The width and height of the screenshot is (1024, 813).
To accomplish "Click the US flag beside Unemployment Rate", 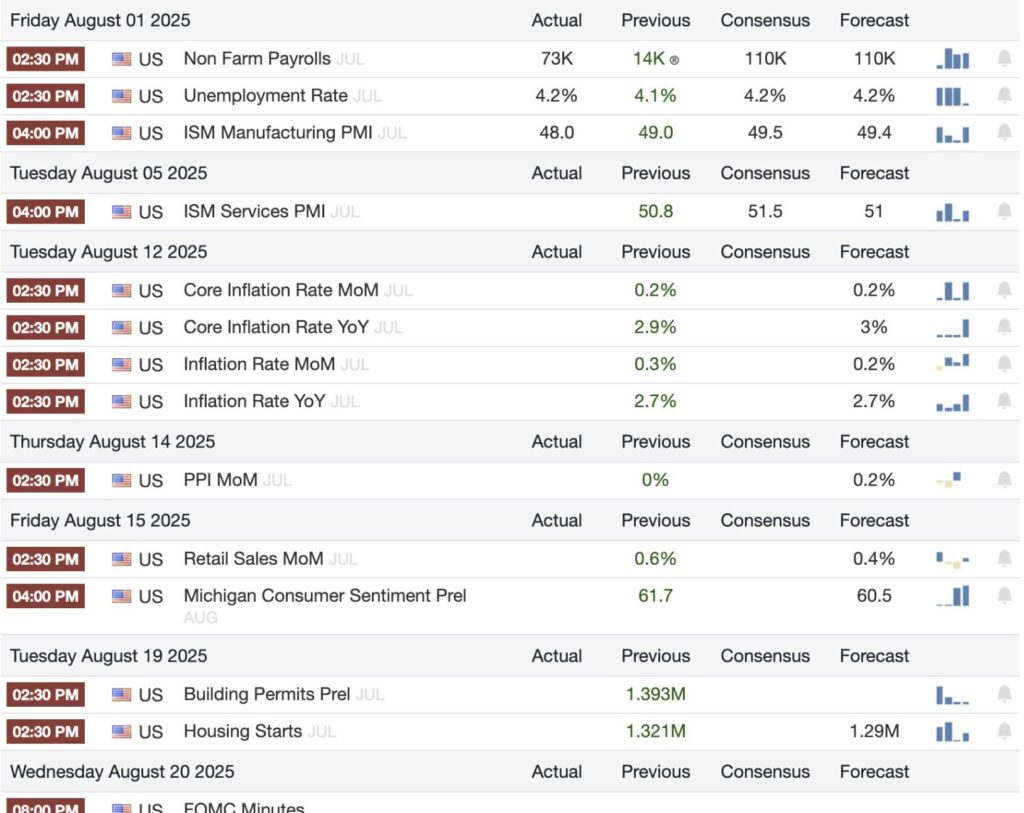I will tap(122, 97).
